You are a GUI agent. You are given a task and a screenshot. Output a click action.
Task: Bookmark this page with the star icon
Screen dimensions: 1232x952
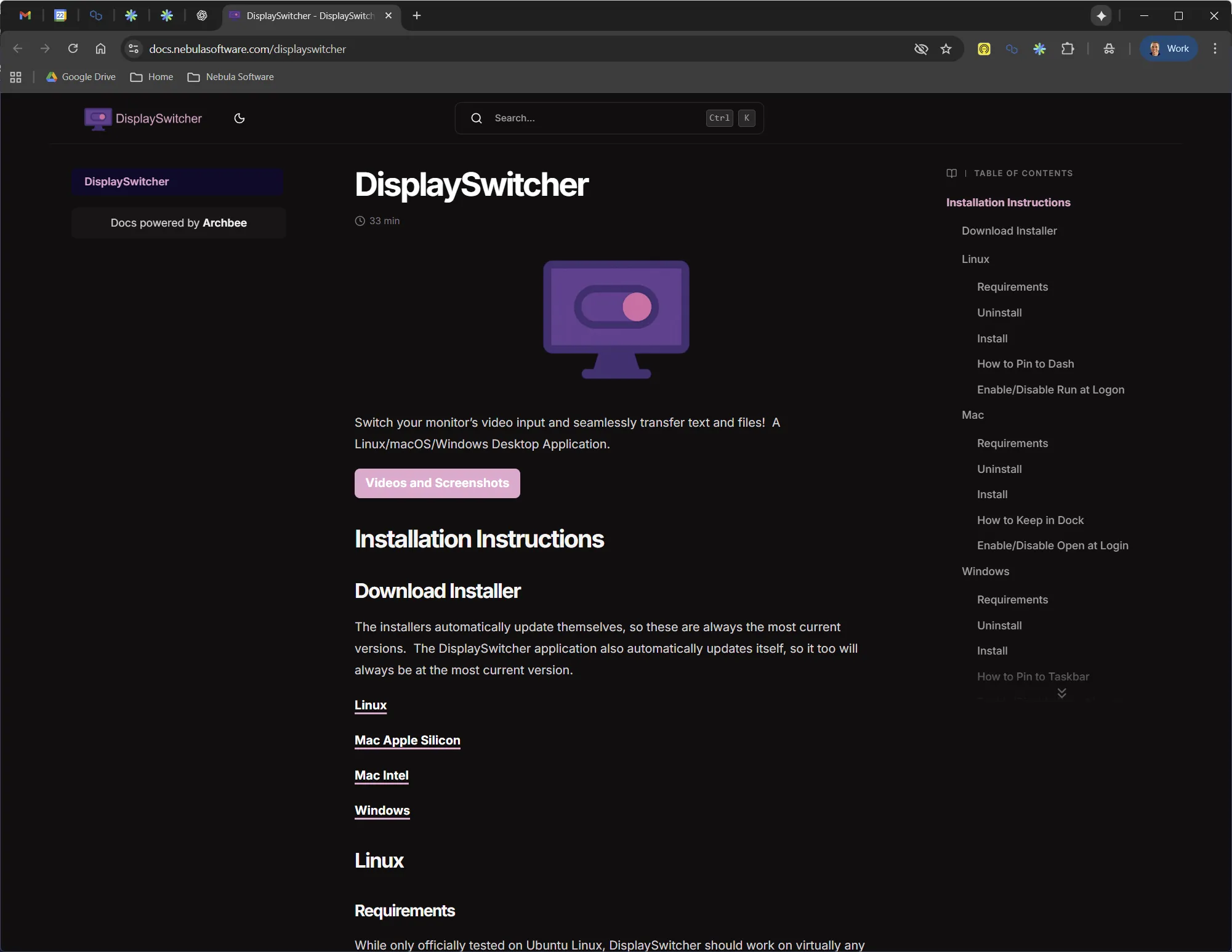point(946,49)
